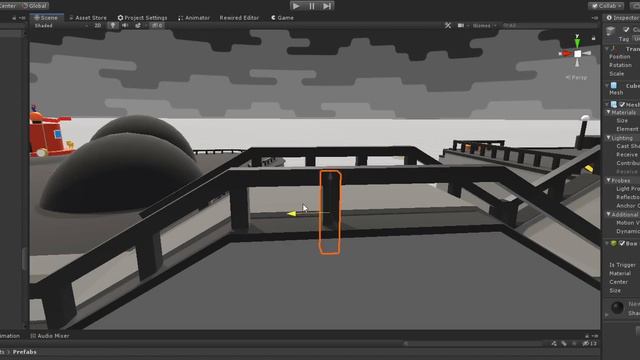Toggle 2D view mode in Scene
The image size is (640, 360).
tap(98, 26)
